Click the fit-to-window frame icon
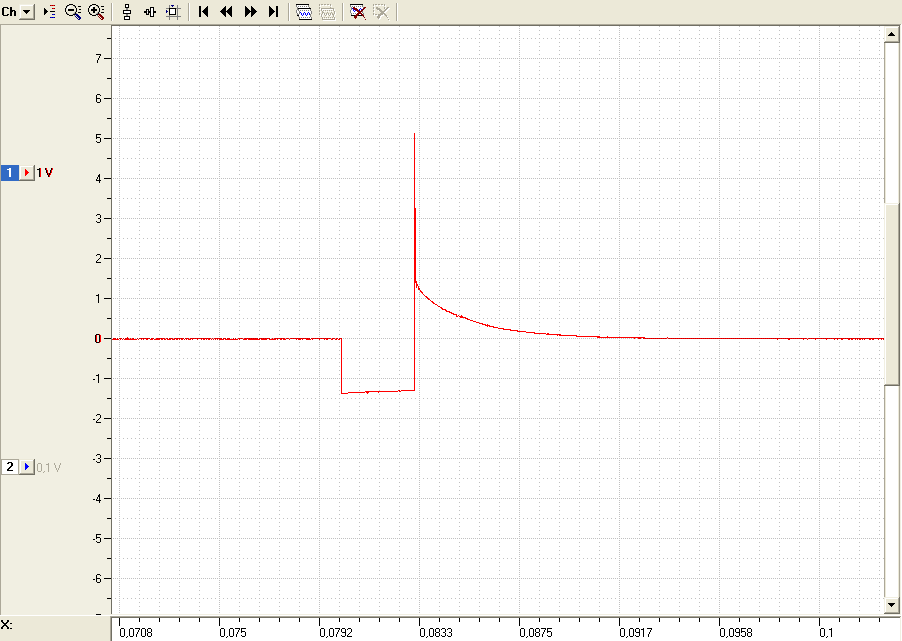902x641 pixels. pyautogui.click(x=173, y=12)
